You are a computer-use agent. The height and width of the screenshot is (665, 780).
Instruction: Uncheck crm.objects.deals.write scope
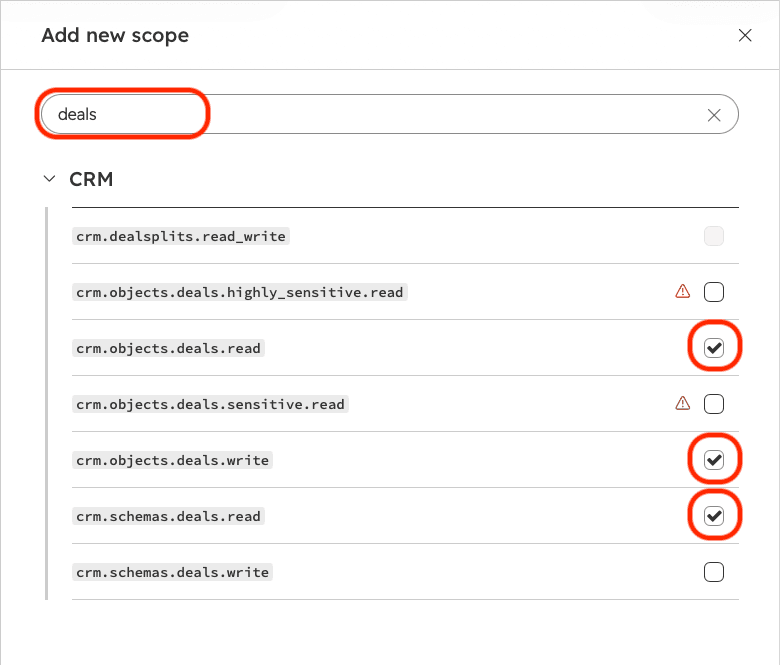click(x=713, y=460)
